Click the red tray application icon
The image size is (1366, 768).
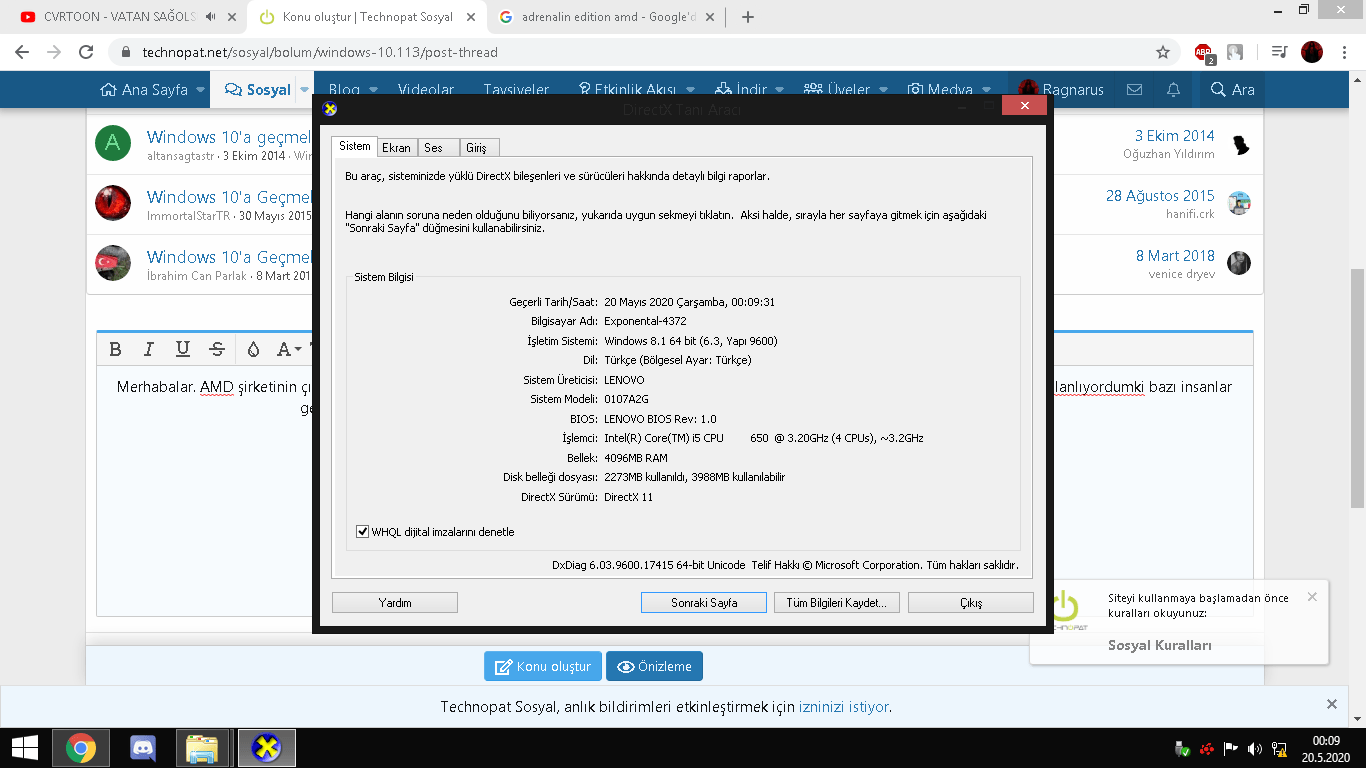(1207, 748)
